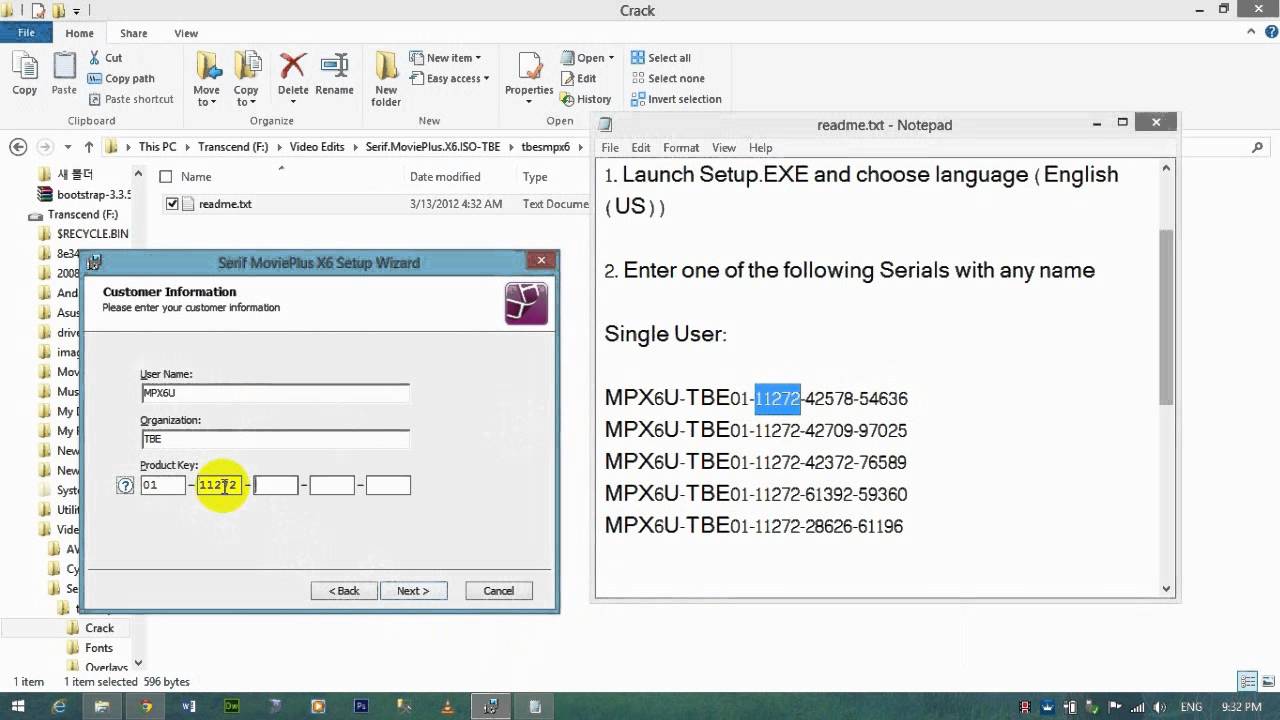Click Select none in the ribbon
This screenshot has width=1280, height=720.
[668, 78]
